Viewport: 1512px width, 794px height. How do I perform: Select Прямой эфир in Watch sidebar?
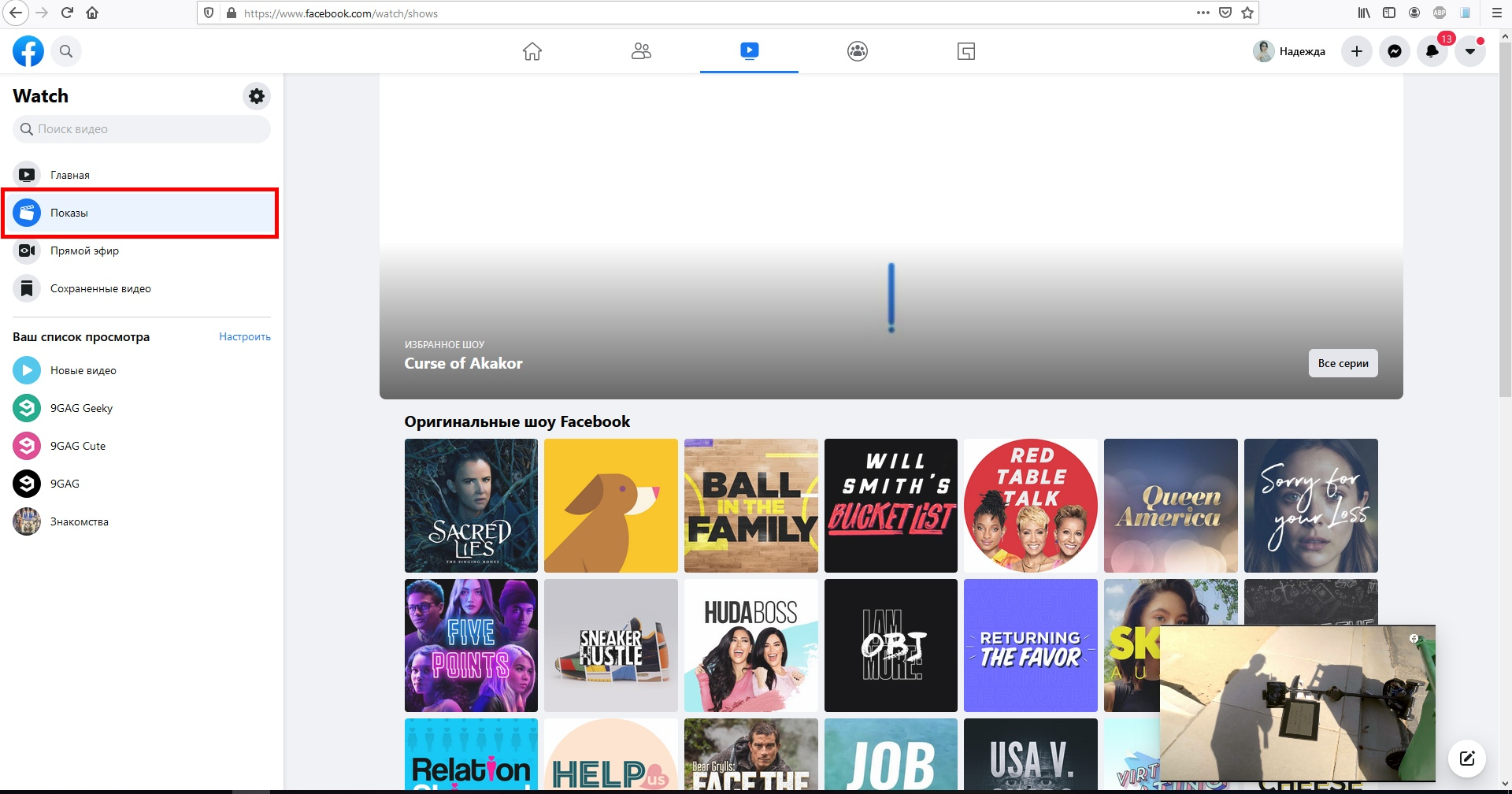[142, 250]
